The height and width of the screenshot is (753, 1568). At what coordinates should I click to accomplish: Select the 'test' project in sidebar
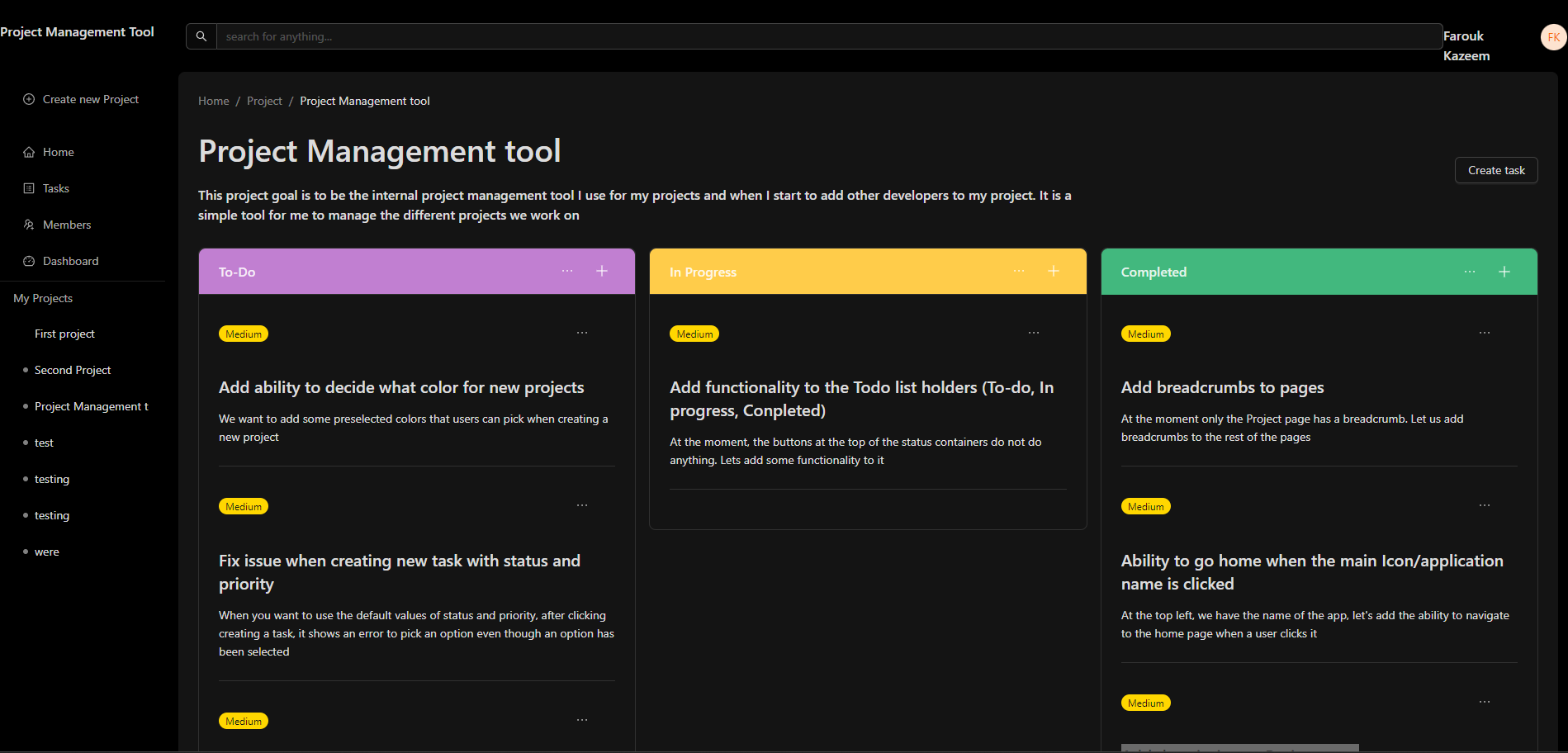[44, 443]
